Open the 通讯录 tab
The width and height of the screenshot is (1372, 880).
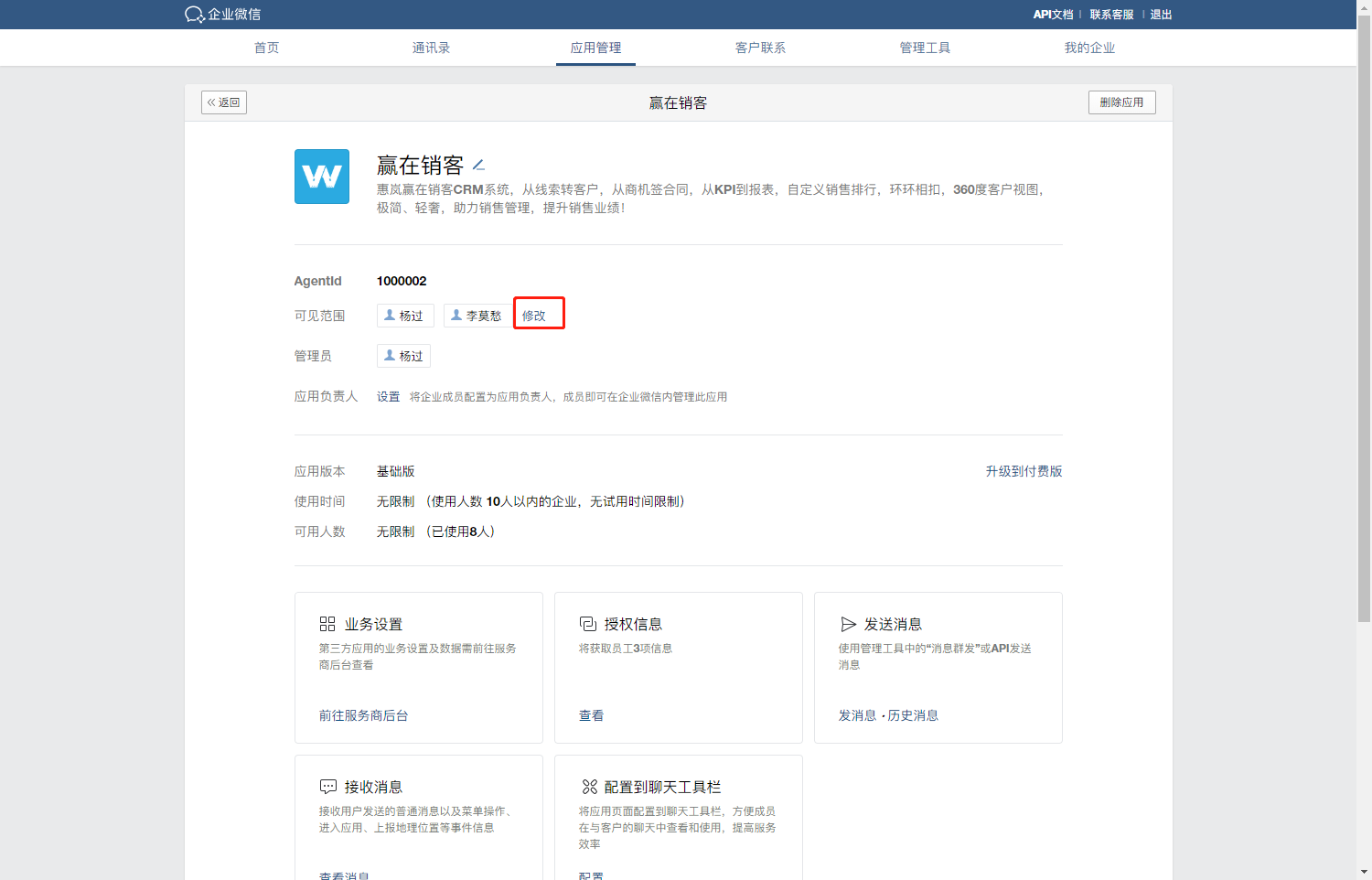pyautogui.click(x=431, y=48)
